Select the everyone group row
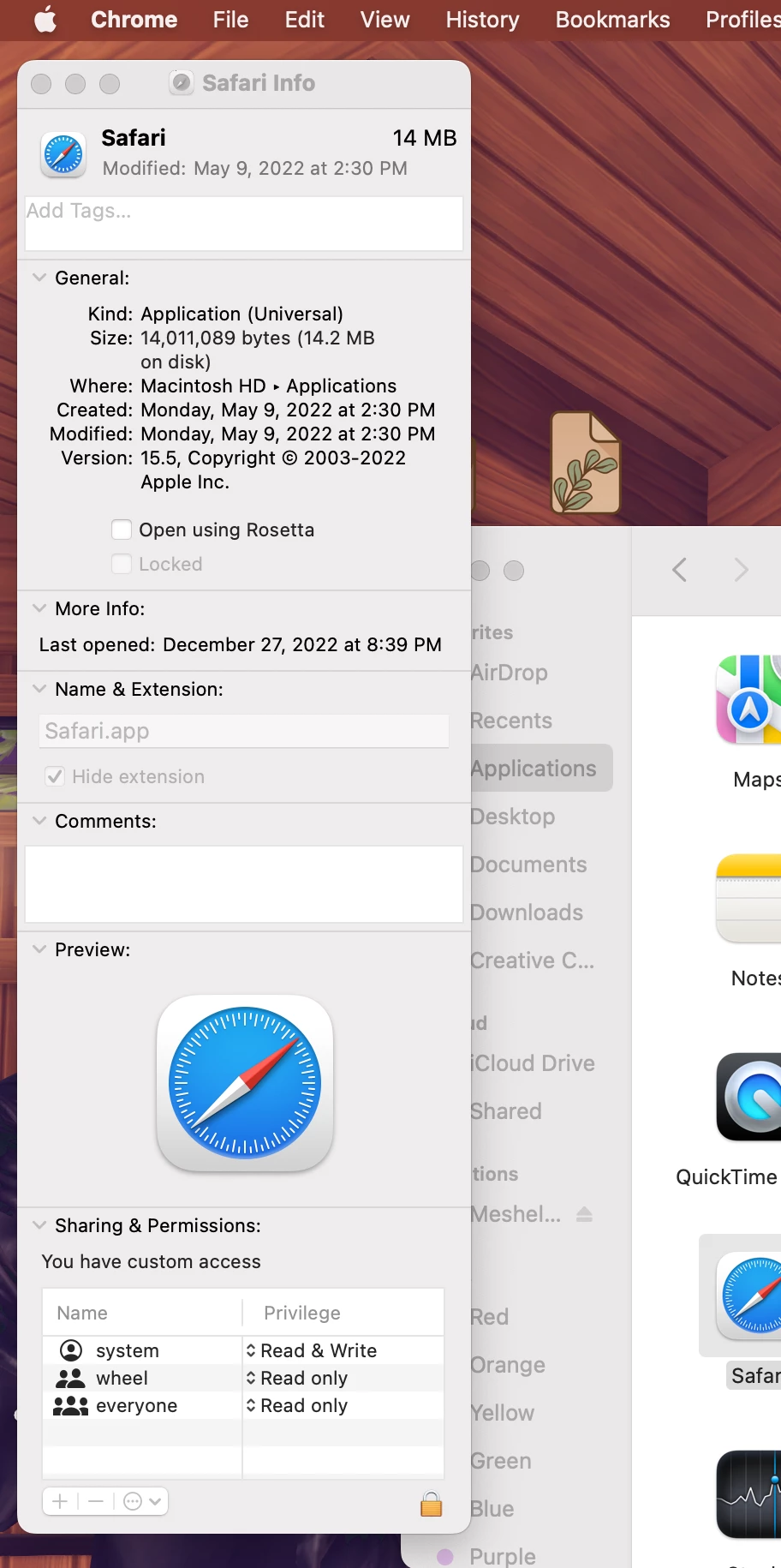Viewport: 781px width, 1568px height. (x=243, y=1405)
